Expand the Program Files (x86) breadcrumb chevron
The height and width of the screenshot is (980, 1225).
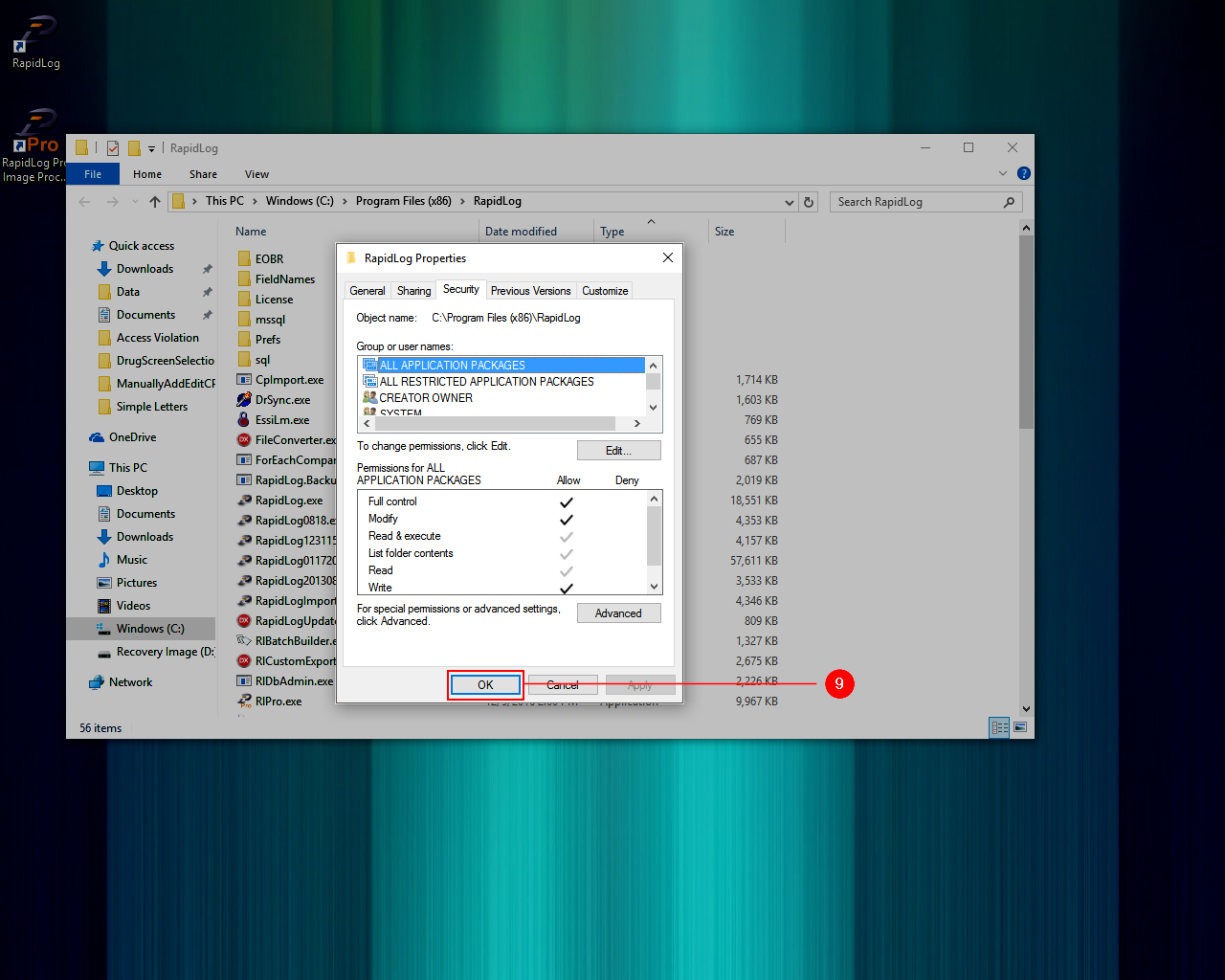[x=462, y=202]
